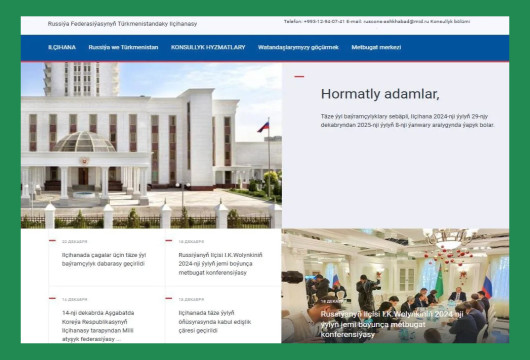530x360 pixels.
Task: Click the embassy site title in header
Action: tap(122, 24)
